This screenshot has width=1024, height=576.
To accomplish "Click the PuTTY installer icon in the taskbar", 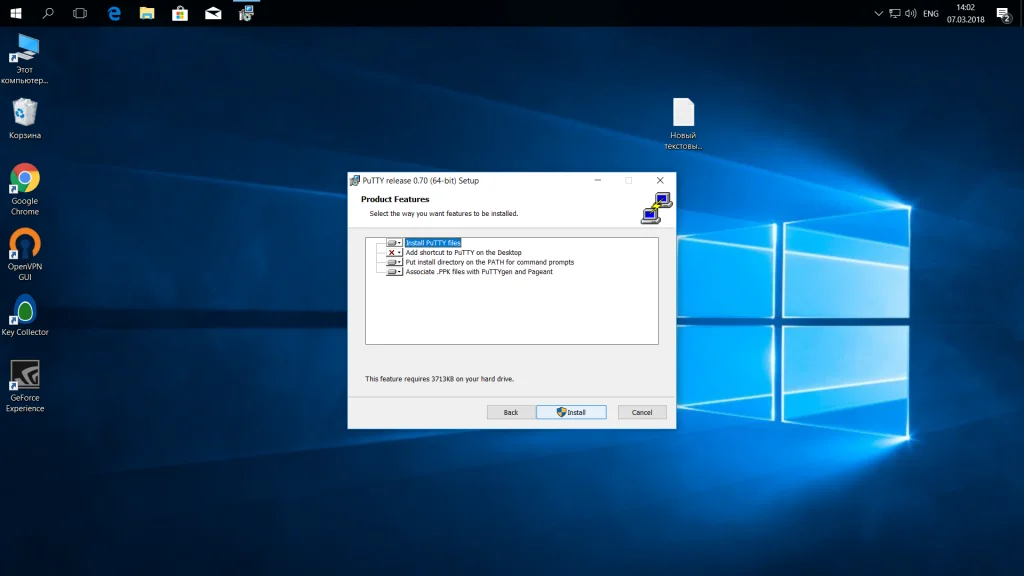I will (246, 13).
